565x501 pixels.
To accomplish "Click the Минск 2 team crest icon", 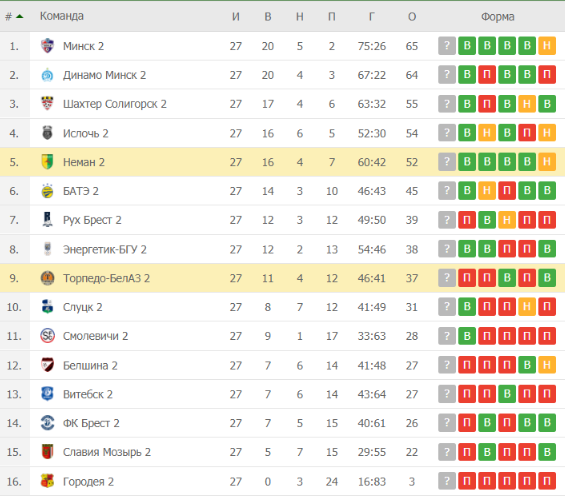I will coord(47,46).
